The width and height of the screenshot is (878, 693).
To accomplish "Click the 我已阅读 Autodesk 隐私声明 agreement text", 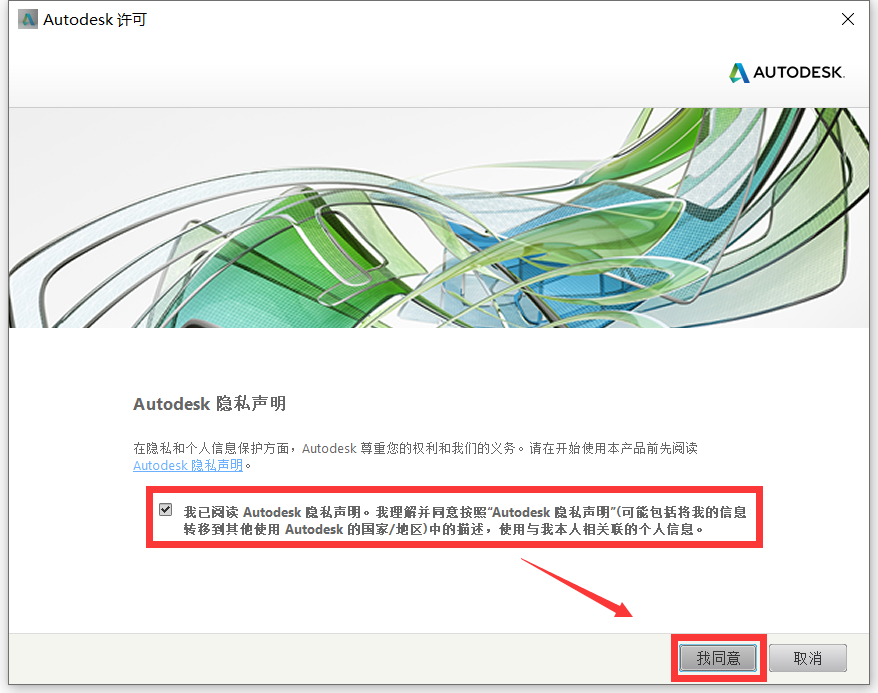I will (x=465, y=521).
